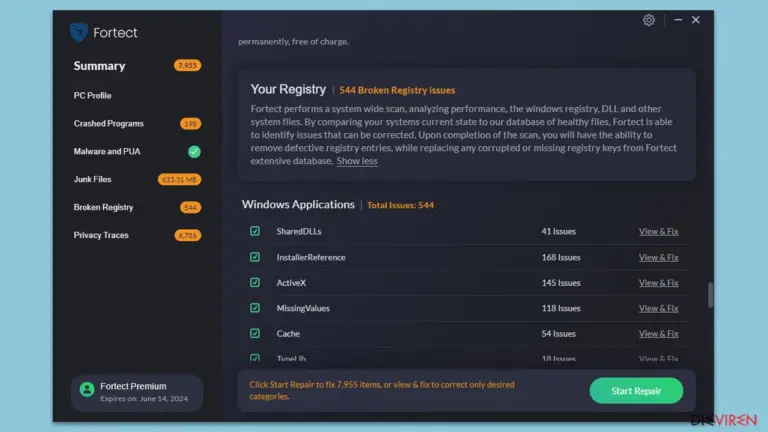This screenshot has height=432, width=768.
Task: Open the Privacy Traces section
Action: tap(101, 235)
